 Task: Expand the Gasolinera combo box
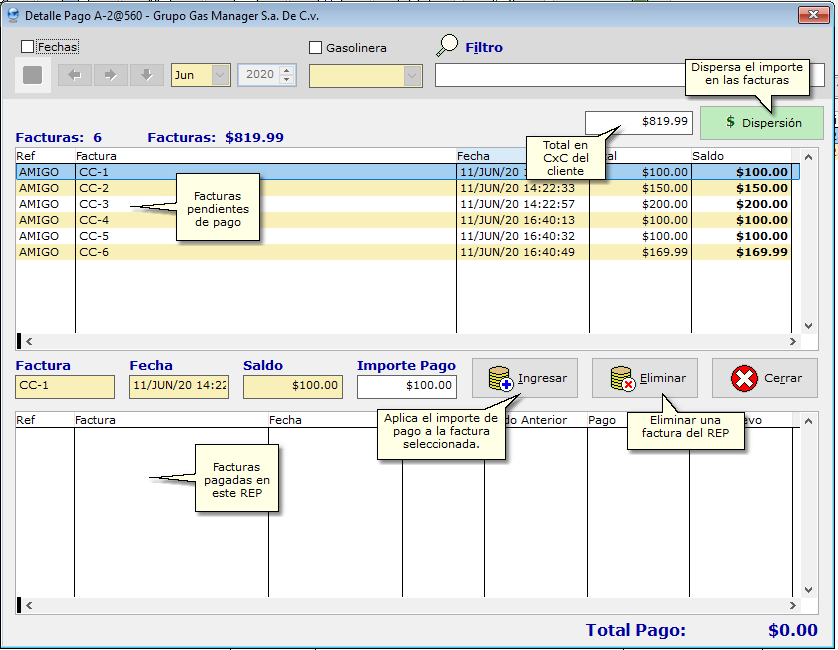coord(412,76)
